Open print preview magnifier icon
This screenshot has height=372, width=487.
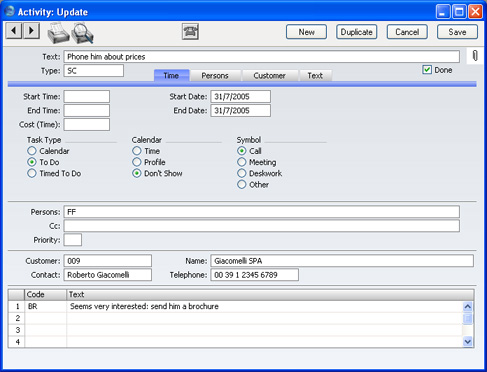pos(82,33)
